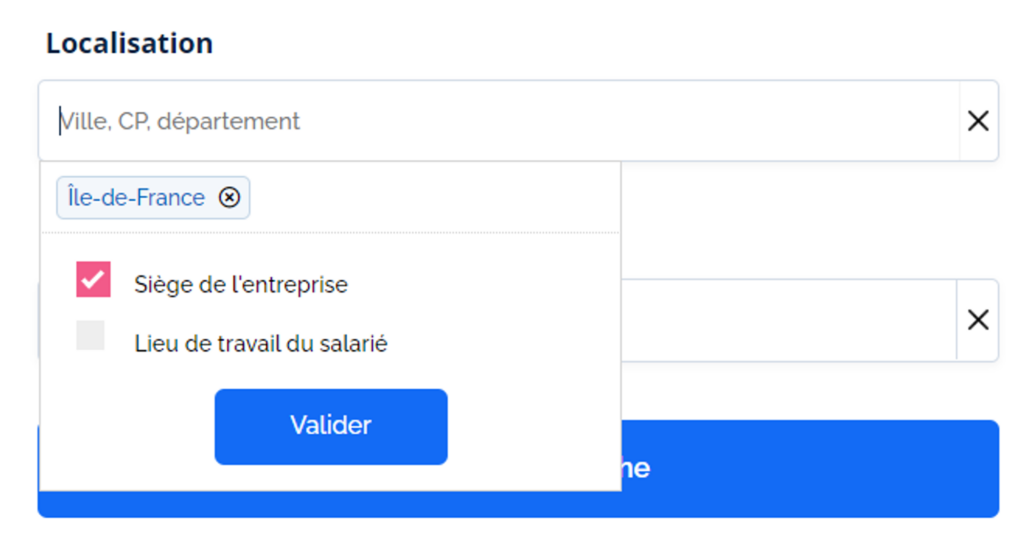Click the blank area left of Valider
1024x547 pixels.
pyautogui.click(x=125, y=427)
